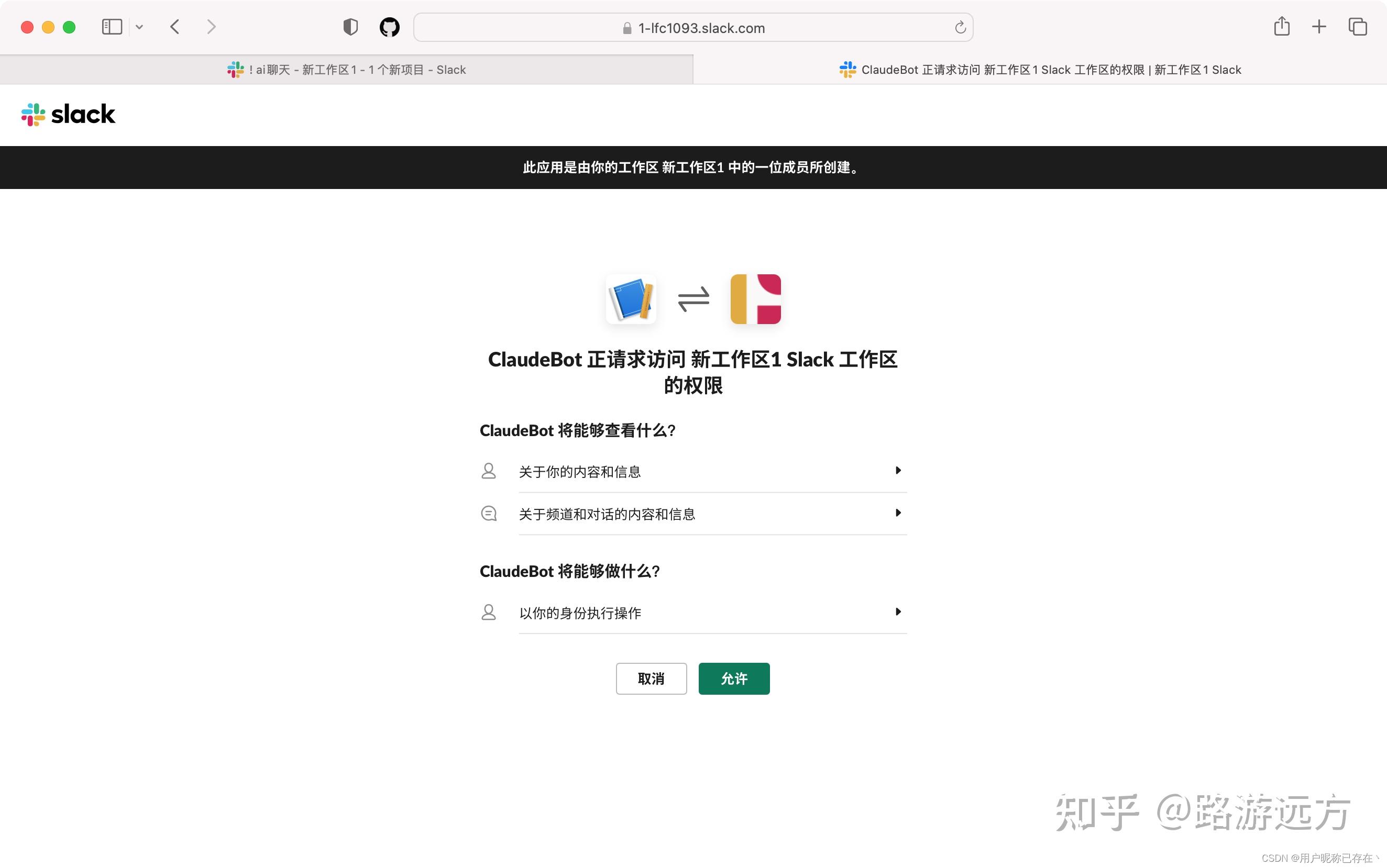1387x868 pixels.
Task: Click the Share icon in Safari toolbar
Action: click(1281, 27)
